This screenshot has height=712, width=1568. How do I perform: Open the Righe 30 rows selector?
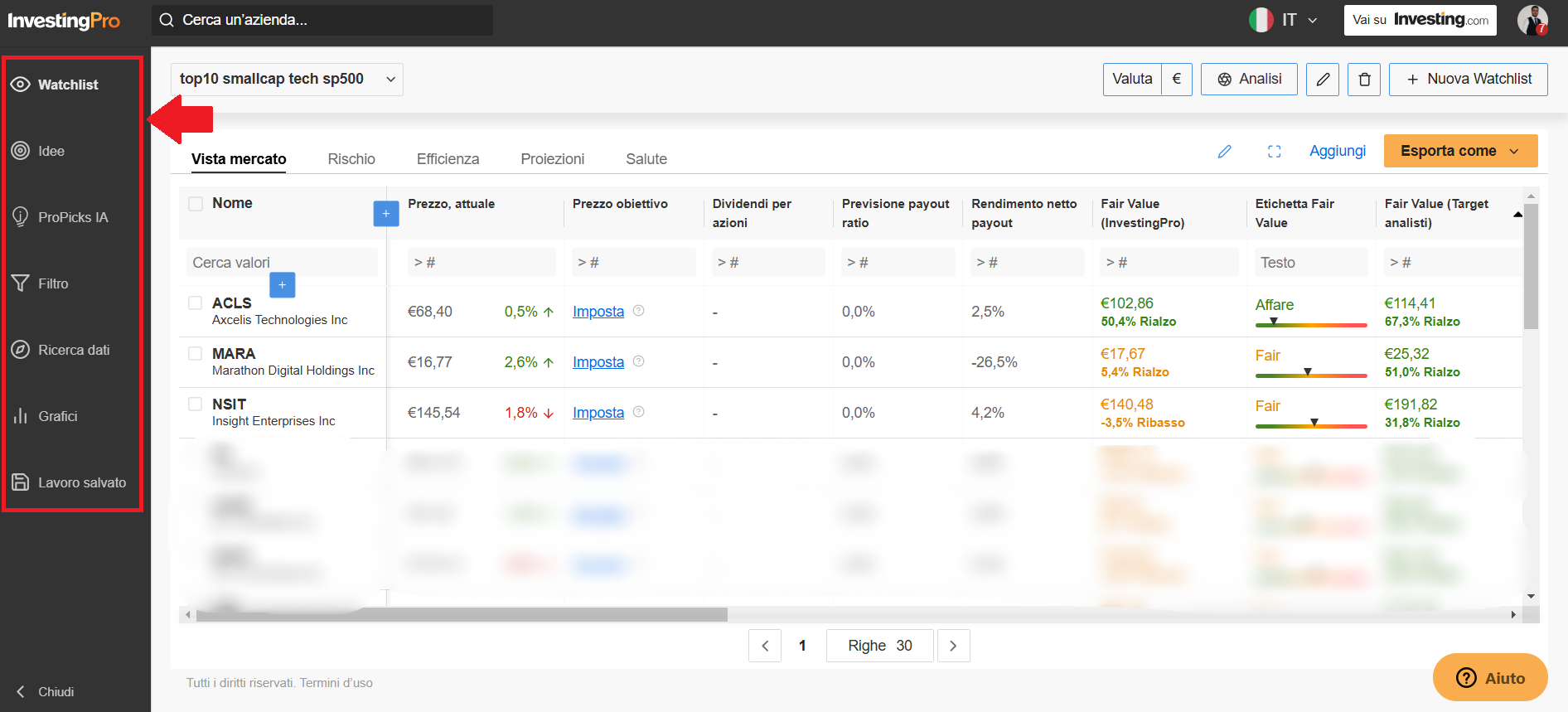[x=880, y=646]
